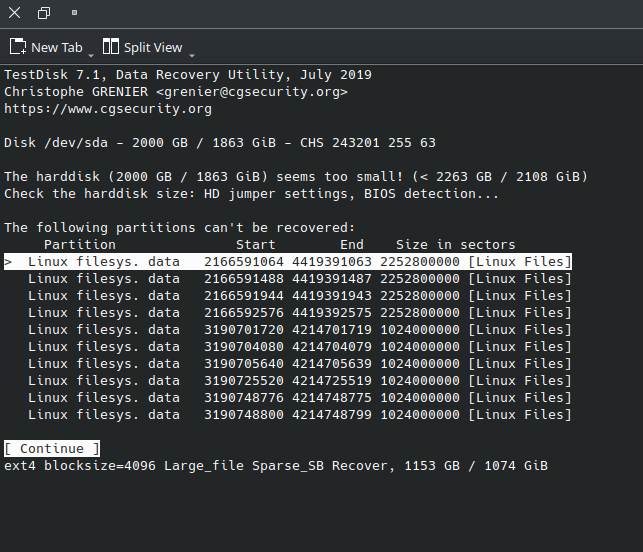643x552 pixels.
Task: Select partition row starting at 3190725520
Action: pyautogui.click(x=288, y=381)
